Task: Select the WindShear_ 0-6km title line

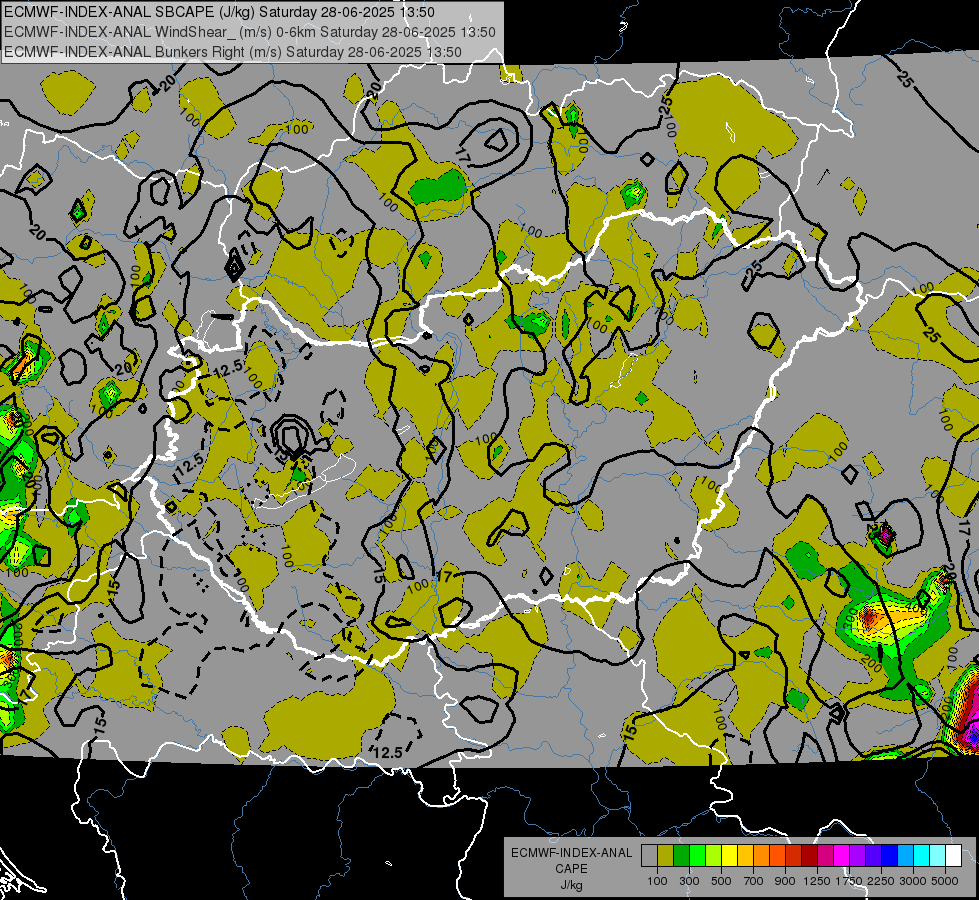Action: pyautogui.click(x=250, y=32)
